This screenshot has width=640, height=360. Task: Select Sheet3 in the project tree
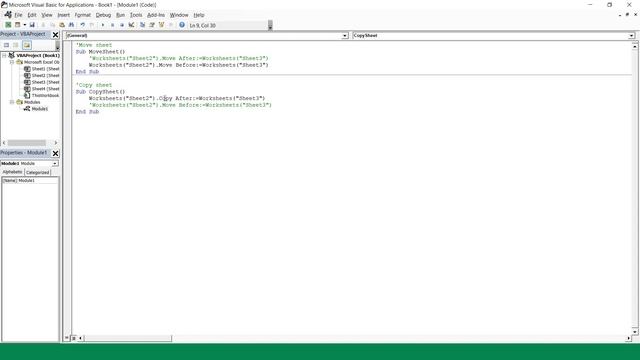click(x=42, y=82)
